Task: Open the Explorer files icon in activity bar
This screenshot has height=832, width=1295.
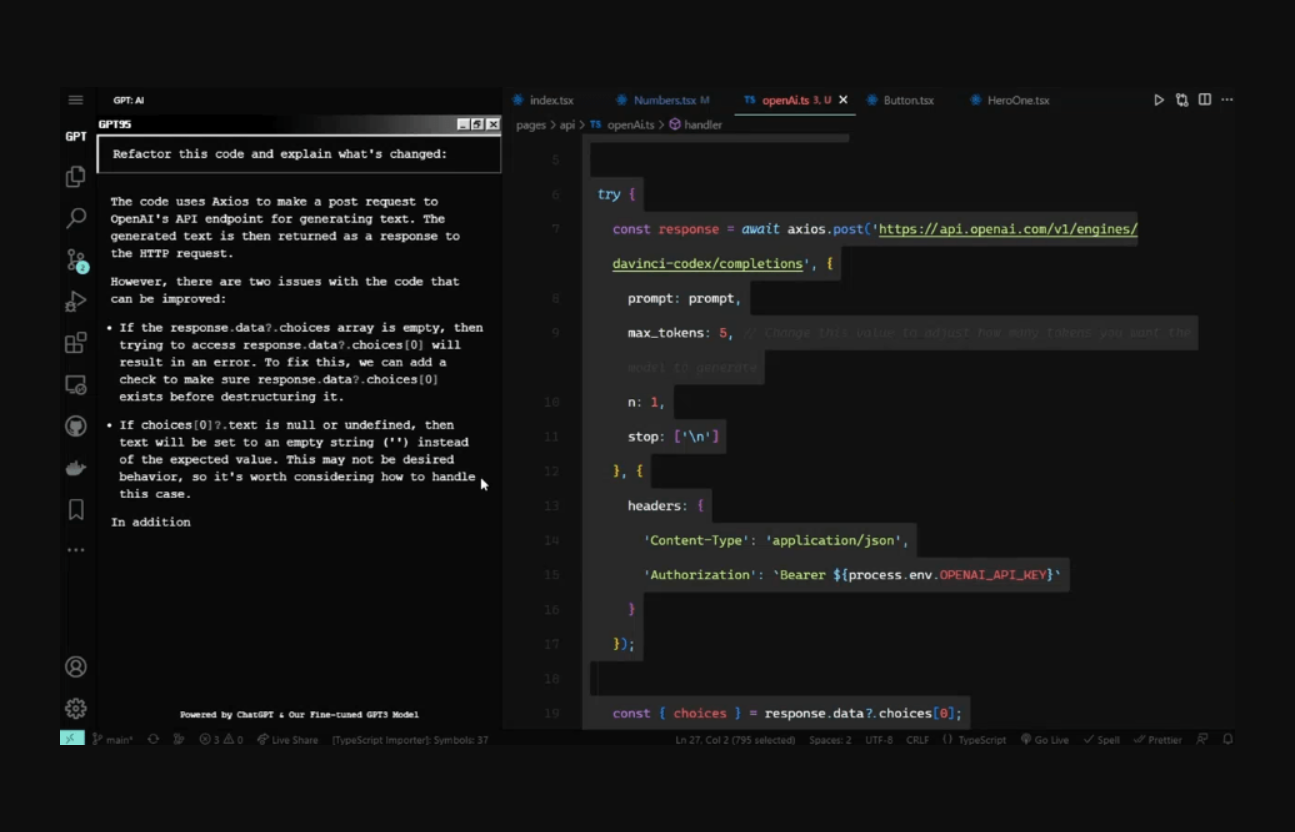Action: 76,177
